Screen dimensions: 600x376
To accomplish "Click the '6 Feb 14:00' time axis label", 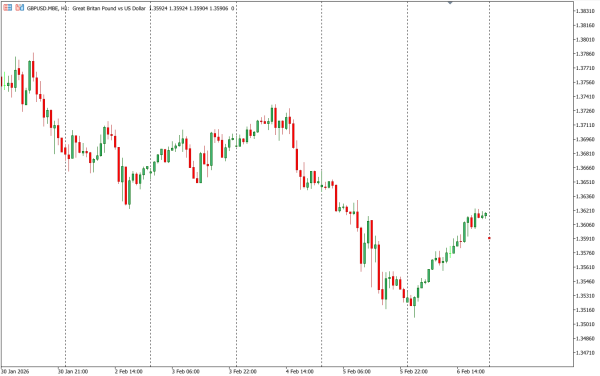I will point(471,371).
